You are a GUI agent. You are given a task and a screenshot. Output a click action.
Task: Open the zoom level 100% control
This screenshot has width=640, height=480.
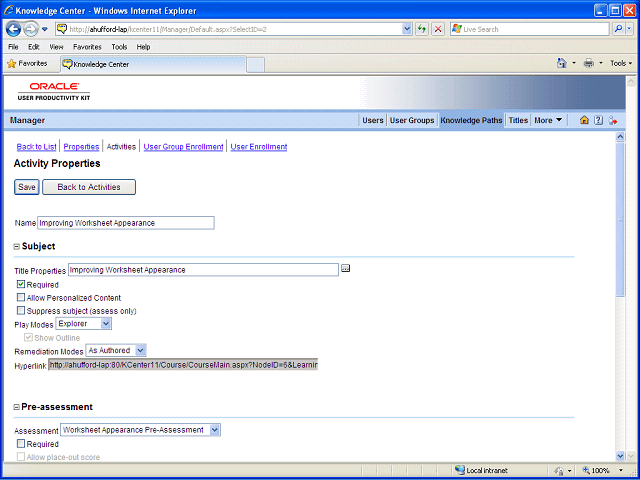[603, 470]
